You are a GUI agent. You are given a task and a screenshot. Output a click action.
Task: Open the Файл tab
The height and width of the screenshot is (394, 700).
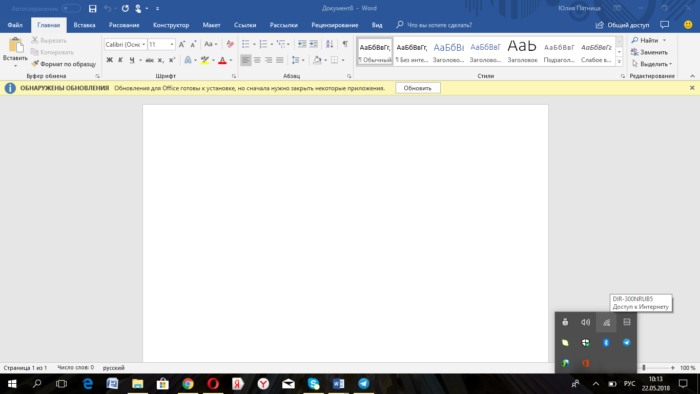pos(15,25)
